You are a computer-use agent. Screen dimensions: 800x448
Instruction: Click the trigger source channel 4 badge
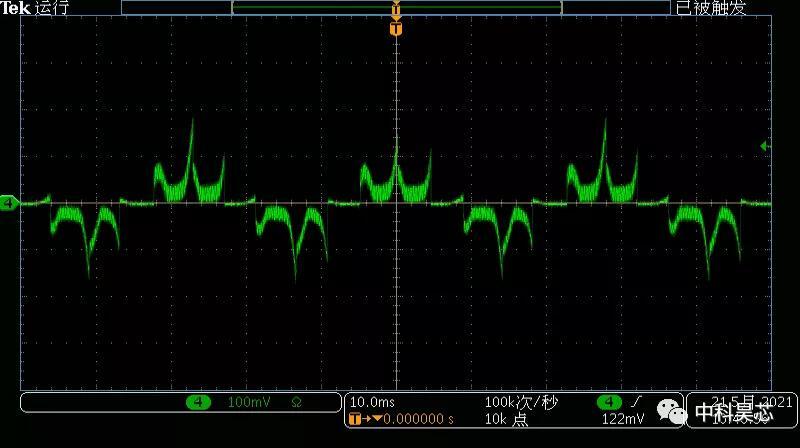click(609, 402)
